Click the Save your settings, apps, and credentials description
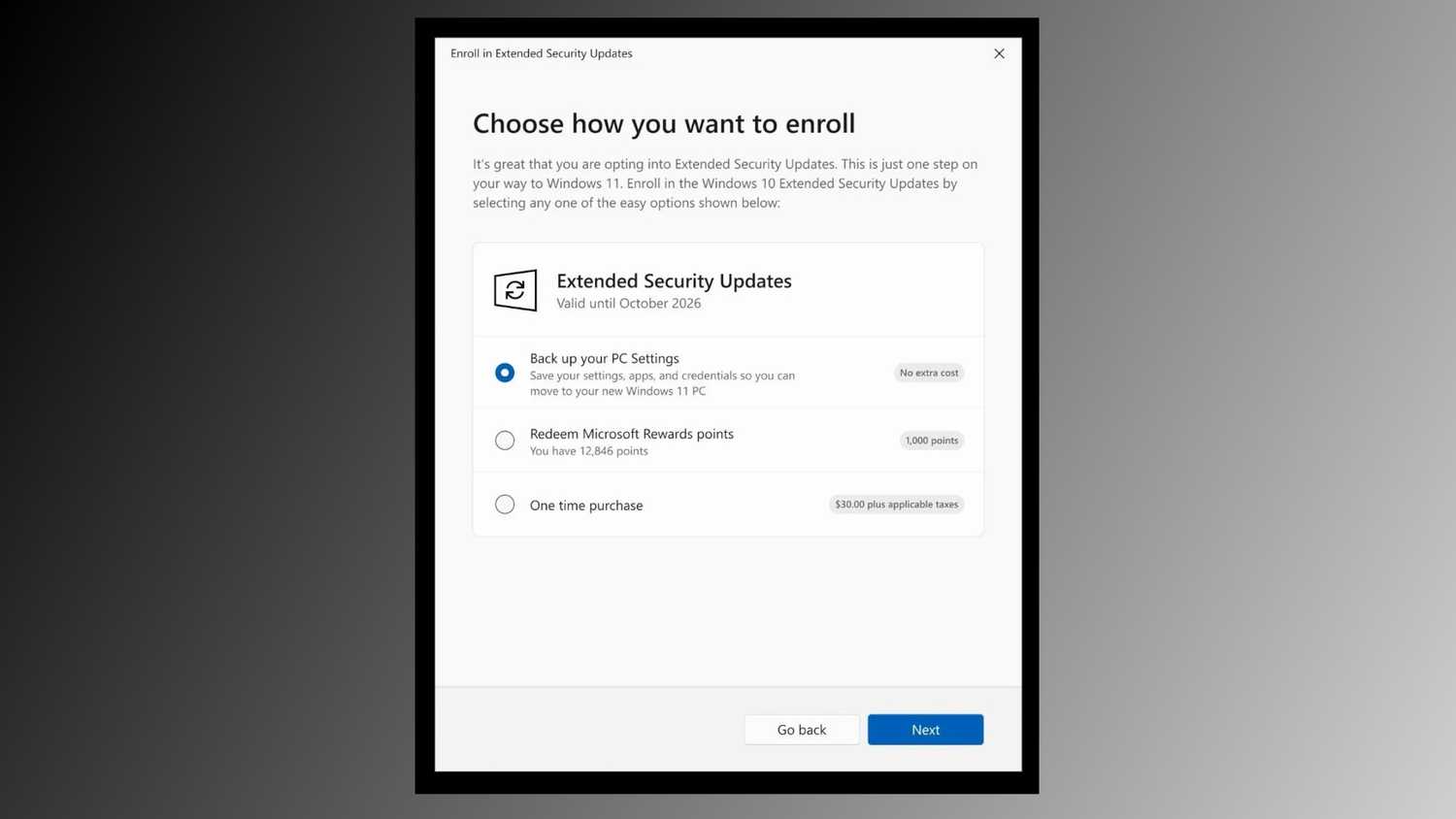This screenshot has width=1456, height=819. coord(662,383)
